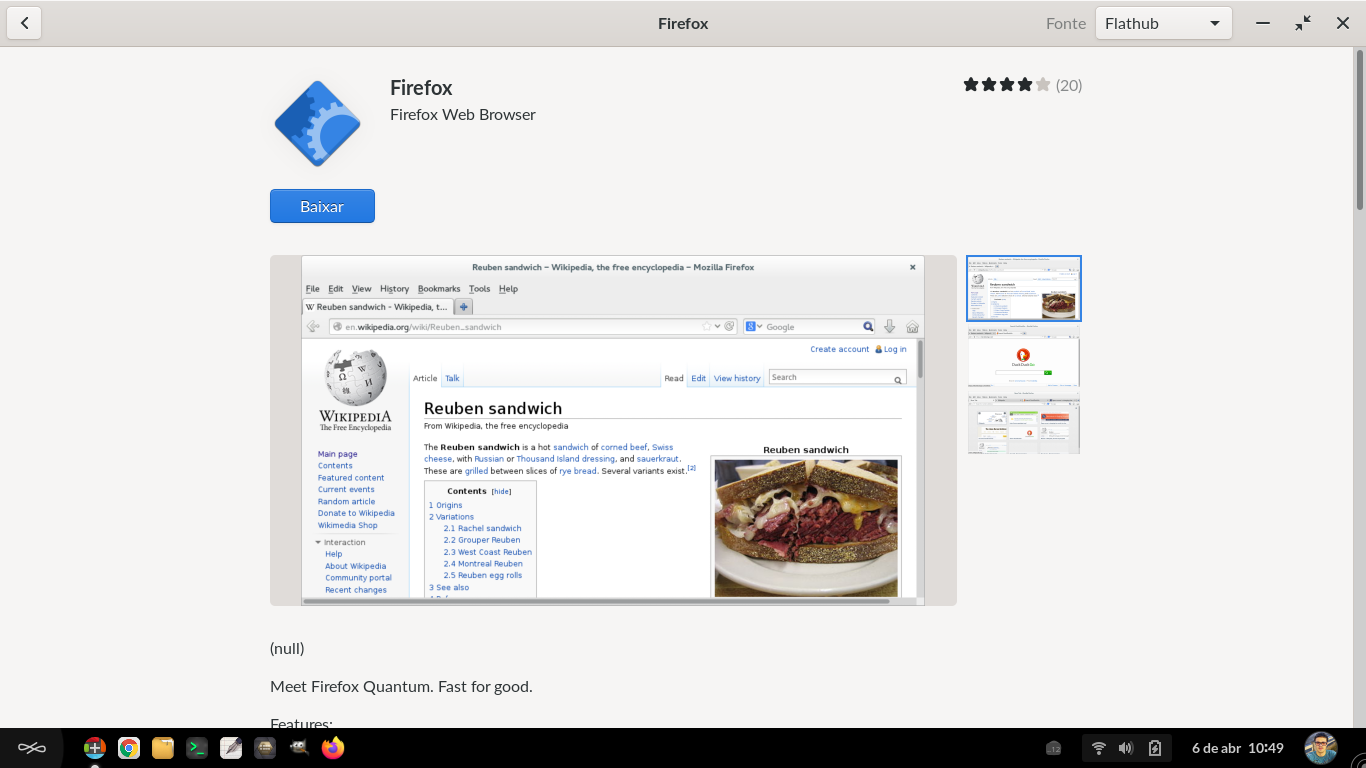Open the notifications tray icon showing 12
1366x768 pixels.
tap(1054, 748)
